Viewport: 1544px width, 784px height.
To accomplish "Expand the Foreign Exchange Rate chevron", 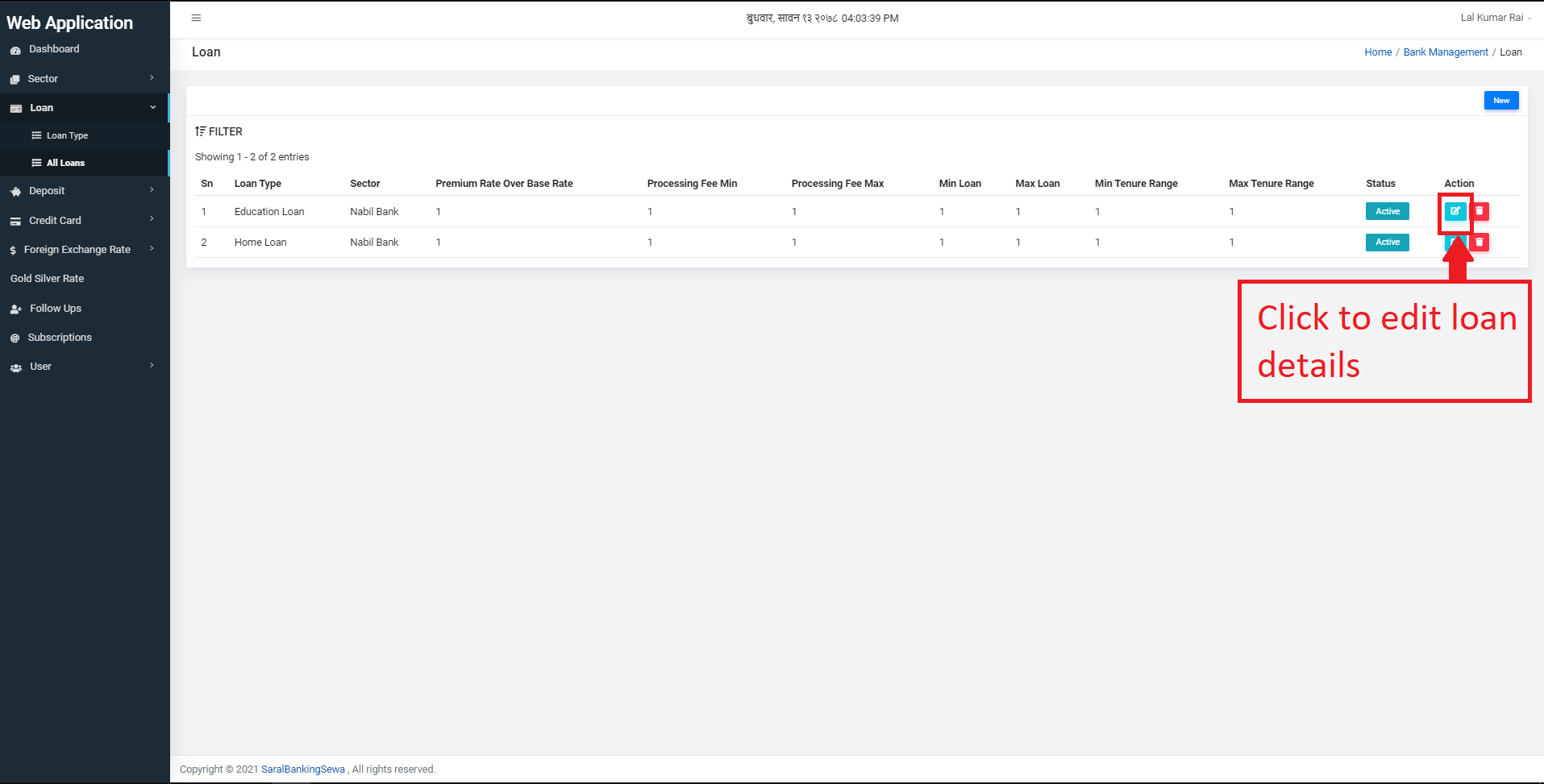I will (152, 248).
